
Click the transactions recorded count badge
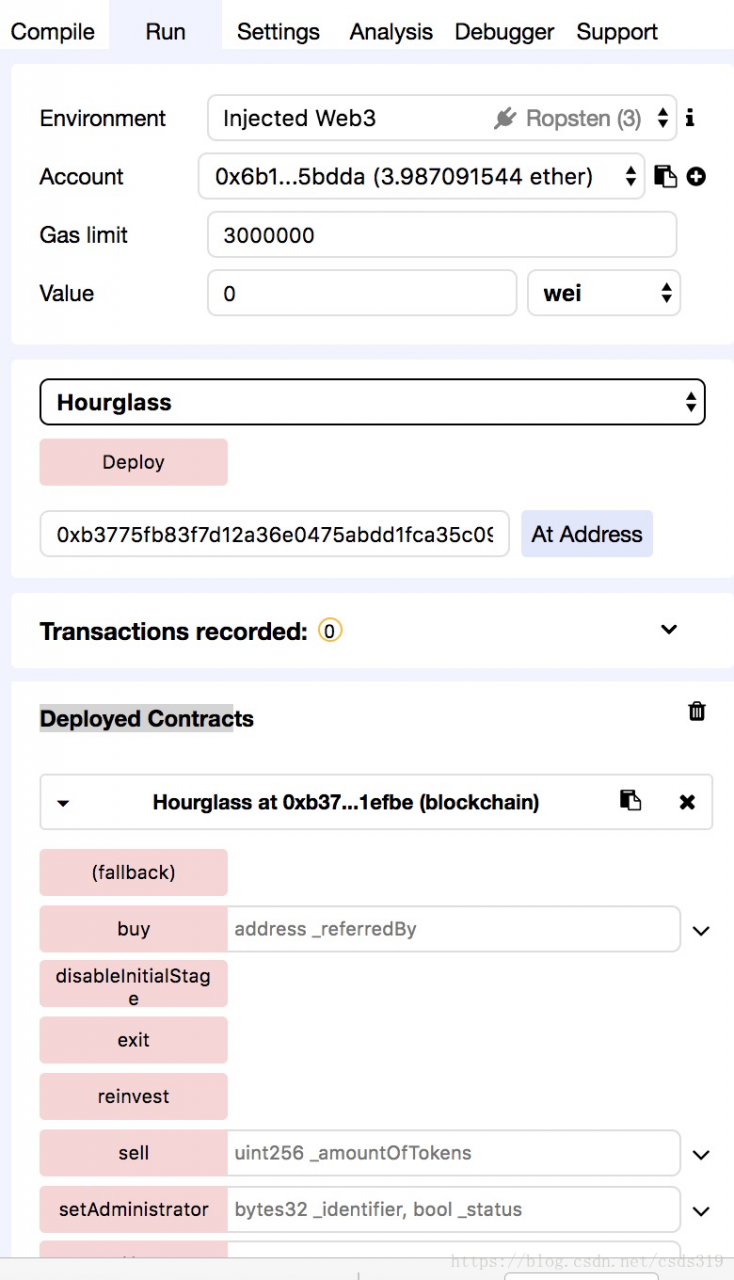pos(330,631)
